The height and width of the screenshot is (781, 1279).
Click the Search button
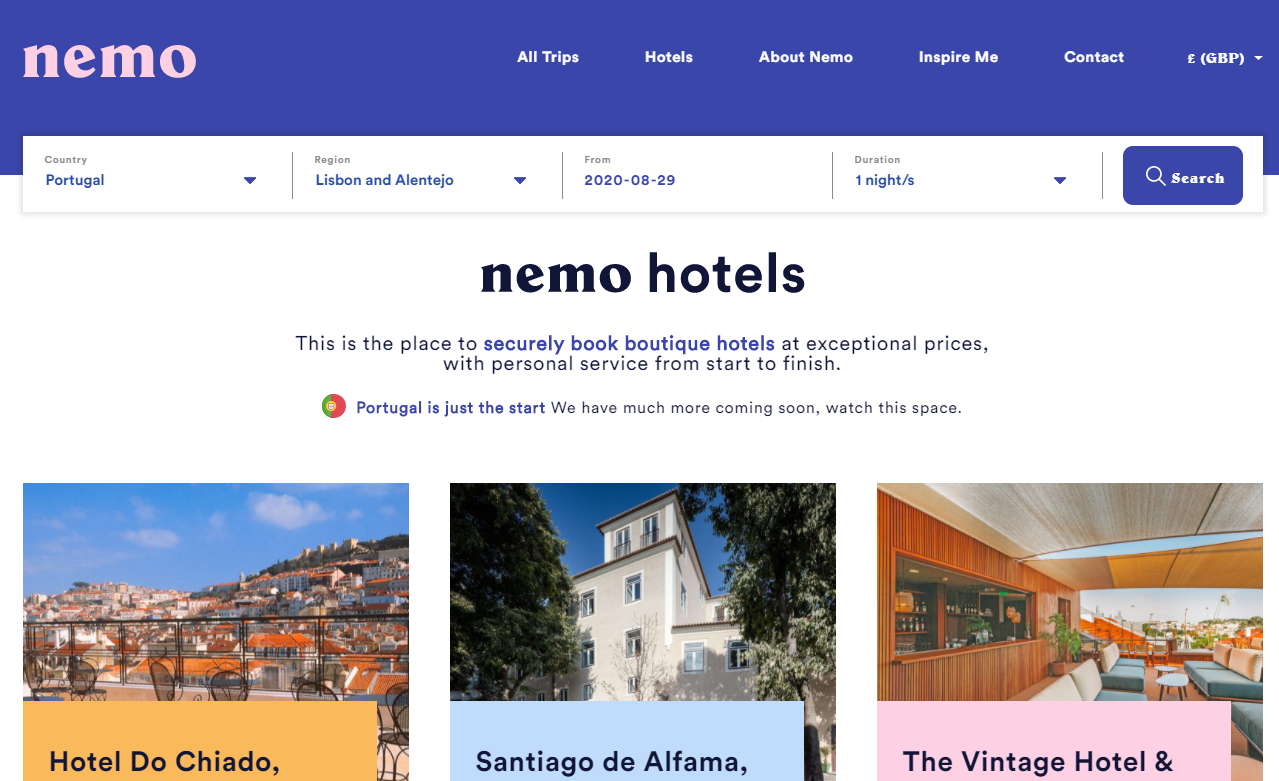tap(1183, 176)
